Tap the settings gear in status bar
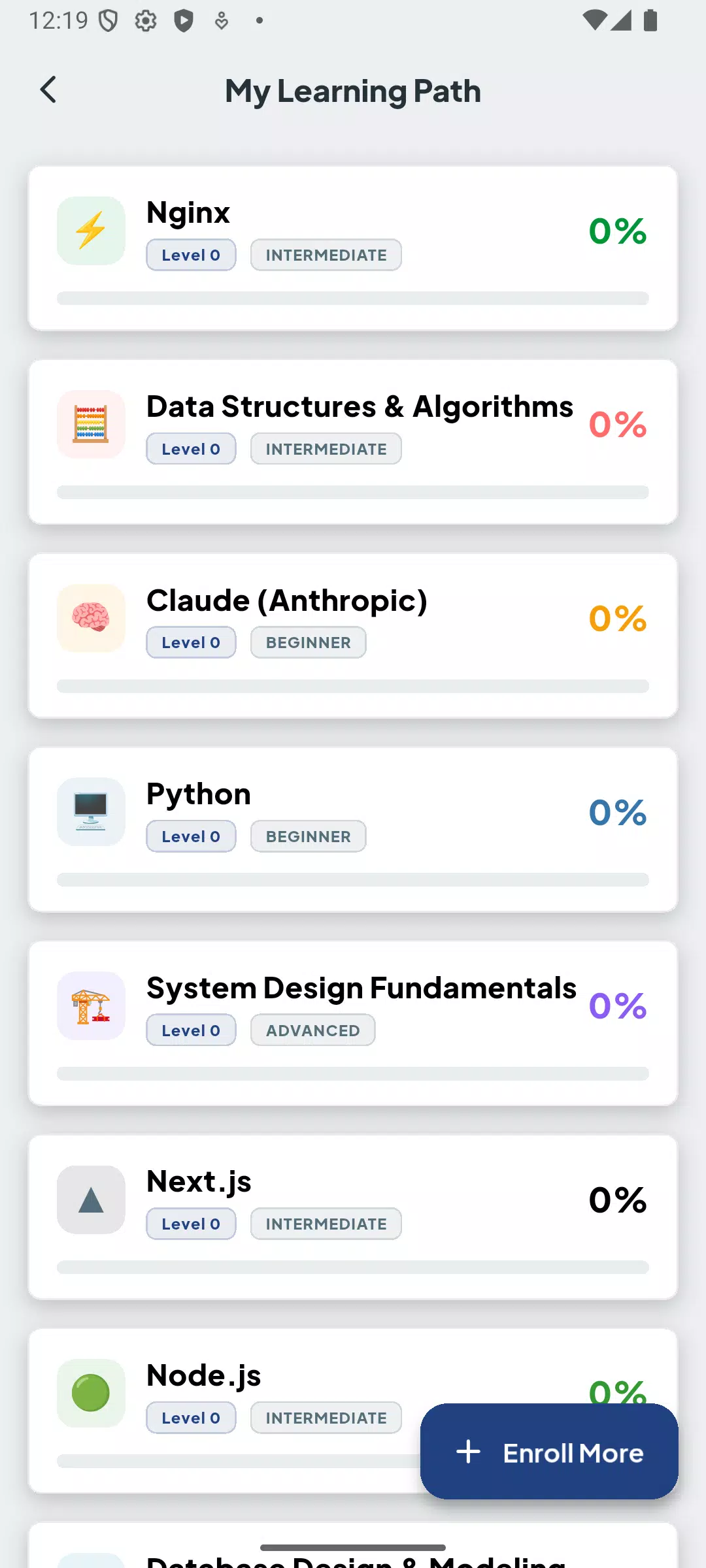Screen dimensions: 706x1568 pyautogui.click(x=146, y=21)
